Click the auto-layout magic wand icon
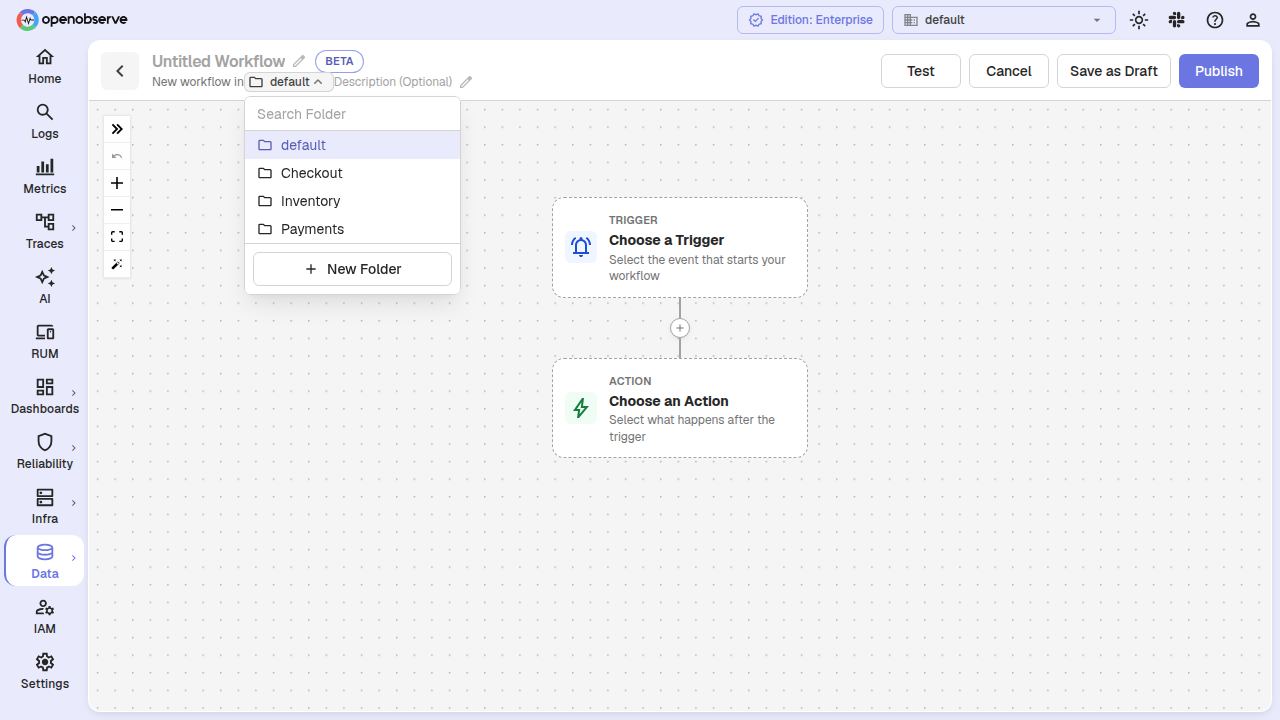 click(x=117, y=264)
